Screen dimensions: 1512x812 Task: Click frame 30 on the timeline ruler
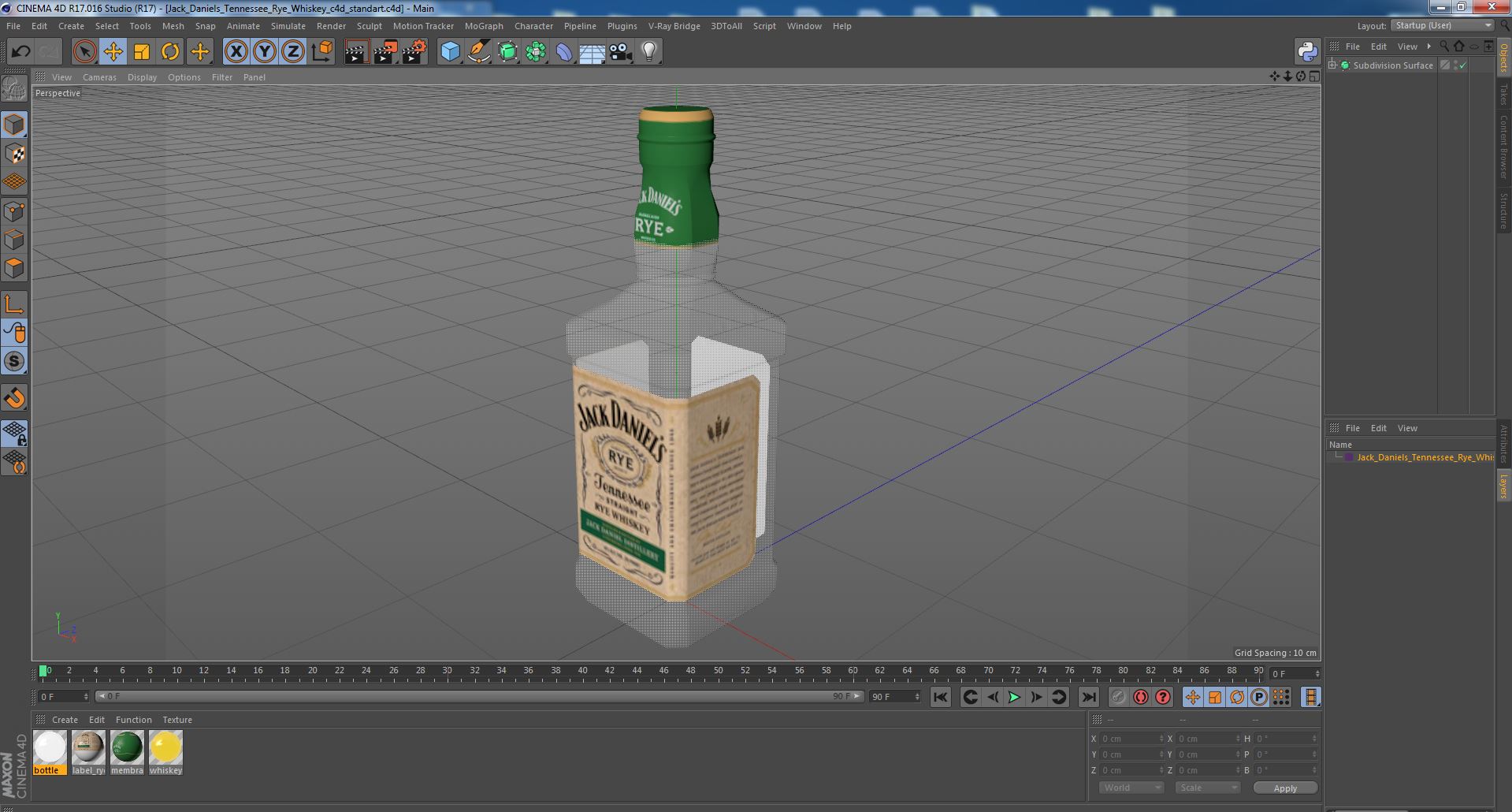[447, 671]
